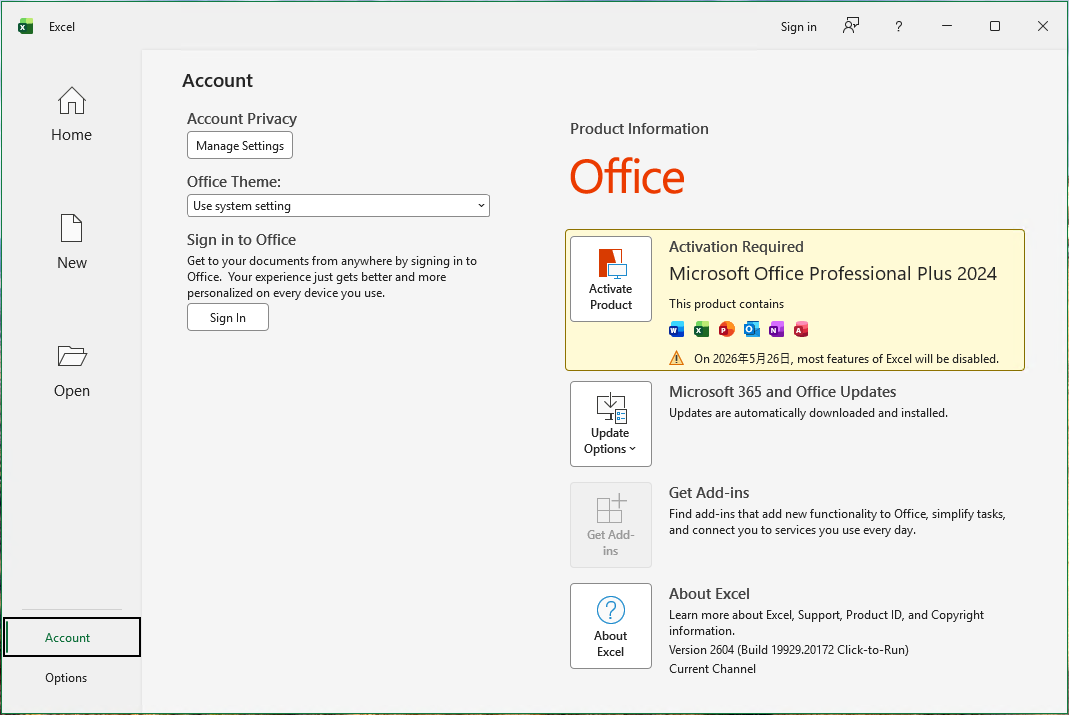The width and height of the screenshot is (1069, 715).
Task: Select the Account tab in sidebar
Action: 72,637
